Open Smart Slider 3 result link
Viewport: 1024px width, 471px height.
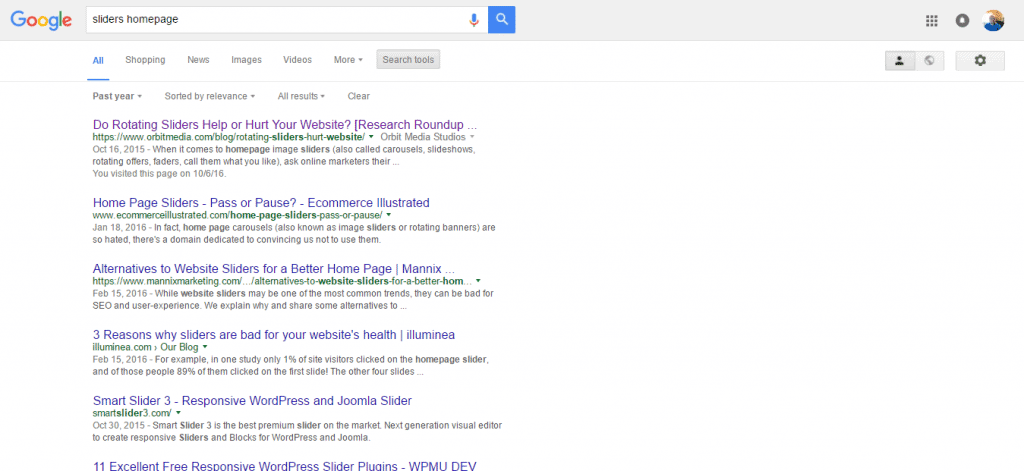coord(252,400)
